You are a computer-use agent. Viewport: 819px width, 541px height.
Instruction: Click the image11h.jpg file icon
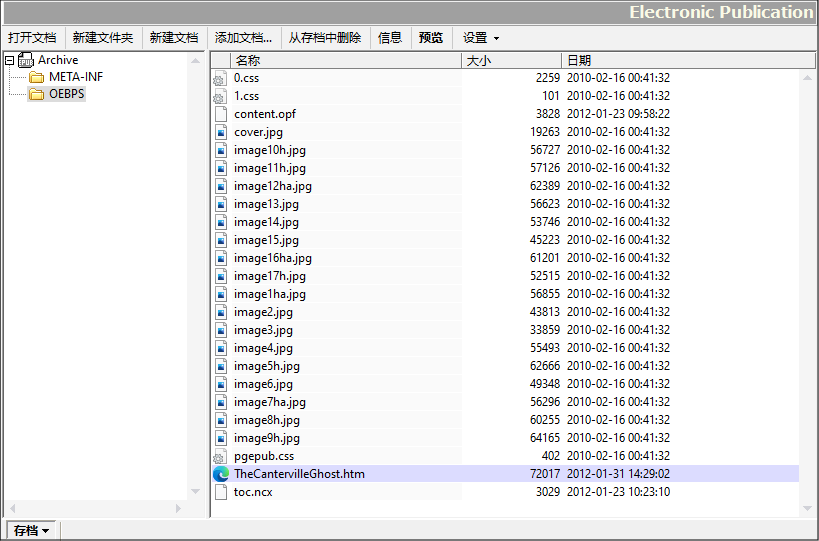tap(220, 168)
